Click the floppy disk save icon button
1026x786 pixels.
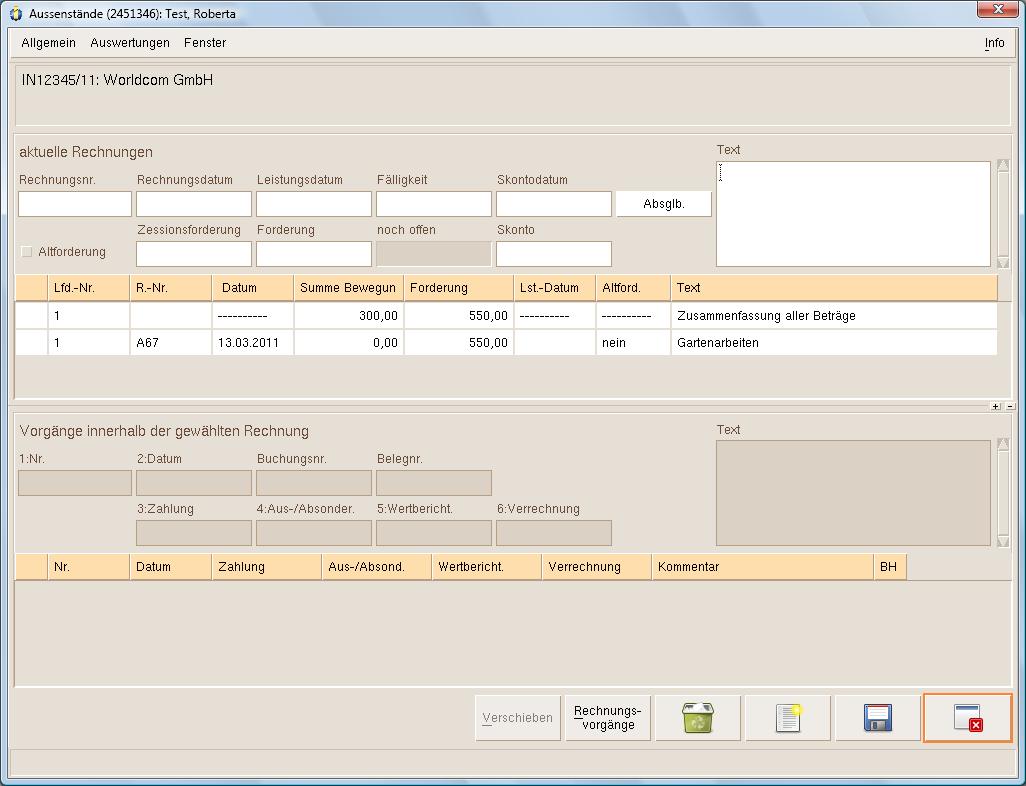coord(877,718)
